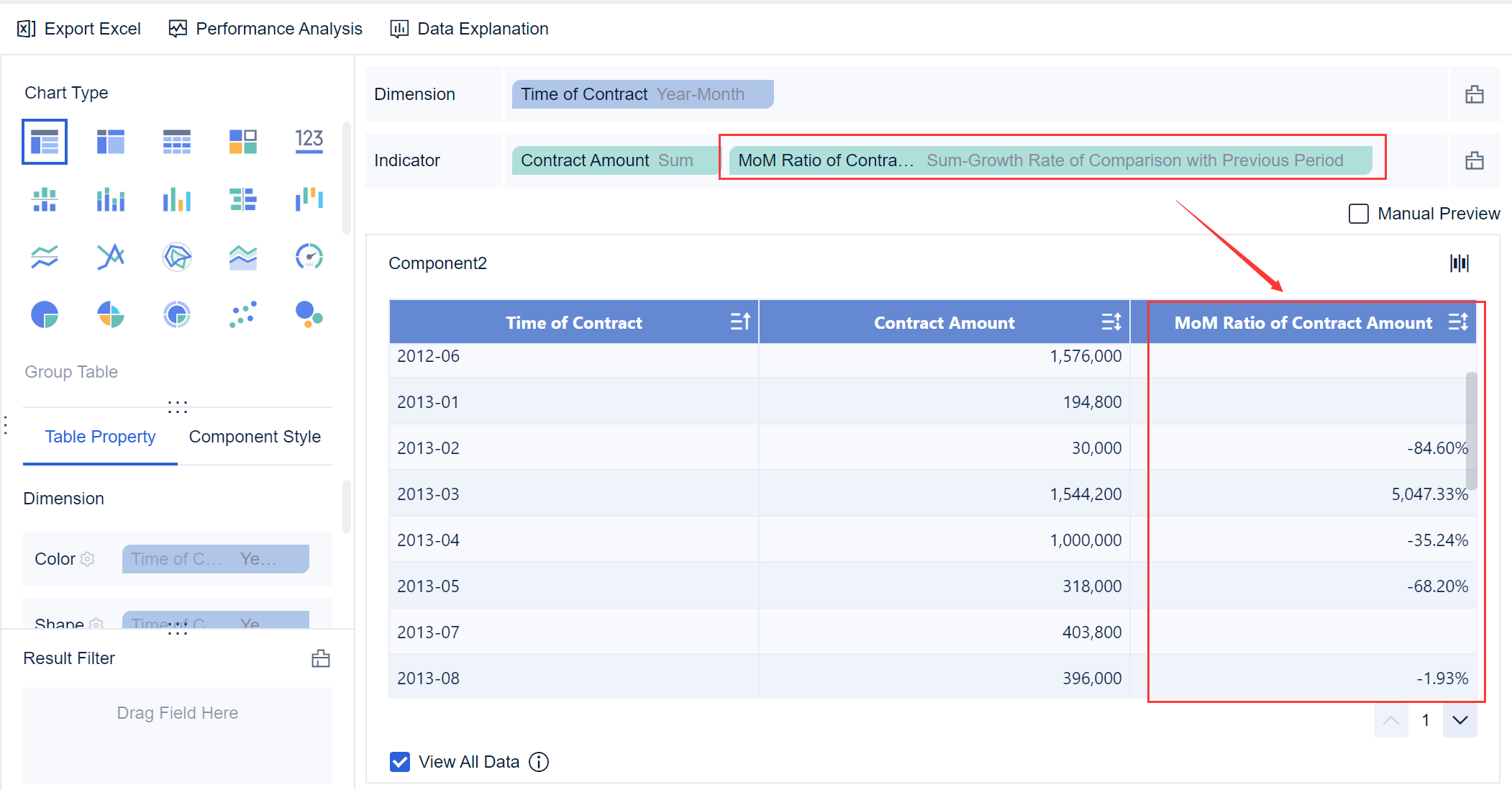Enable Manual Preview
Image resolution: width=1512 pixels, height=790 pixels.
pos(1358,213)
